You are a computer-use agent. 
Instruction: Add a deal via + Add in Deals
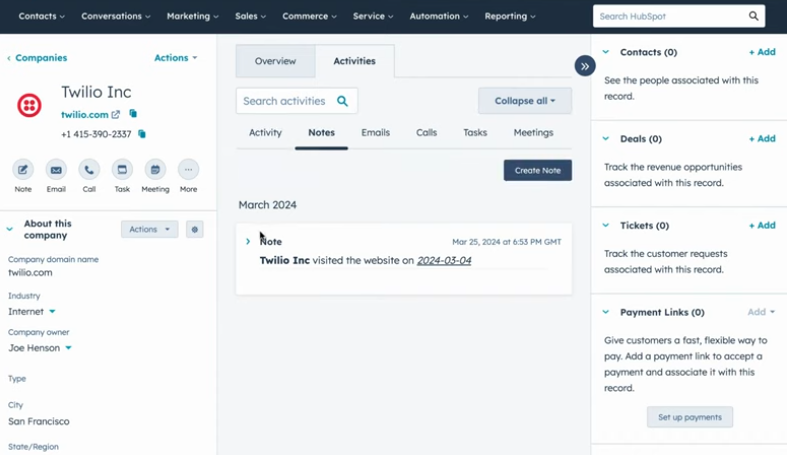[762, 139]
